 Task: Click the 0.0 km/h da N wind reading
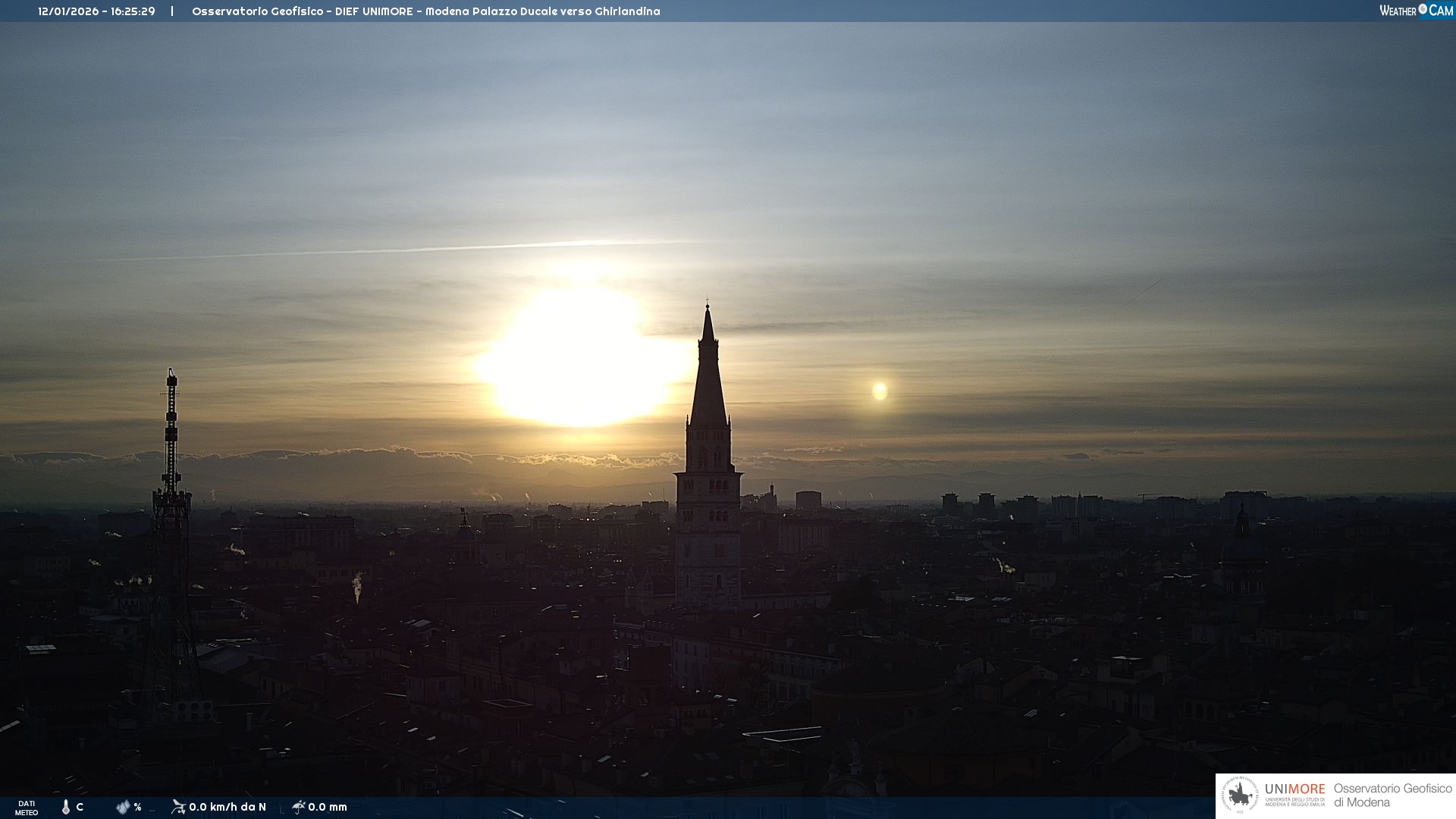click(227, 807)
